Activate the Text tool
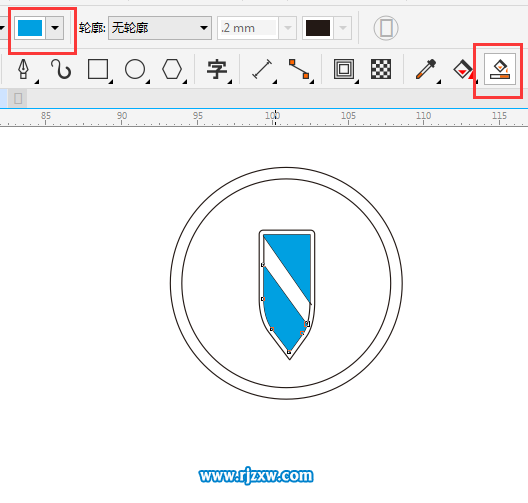 click(x=217, y=69)
